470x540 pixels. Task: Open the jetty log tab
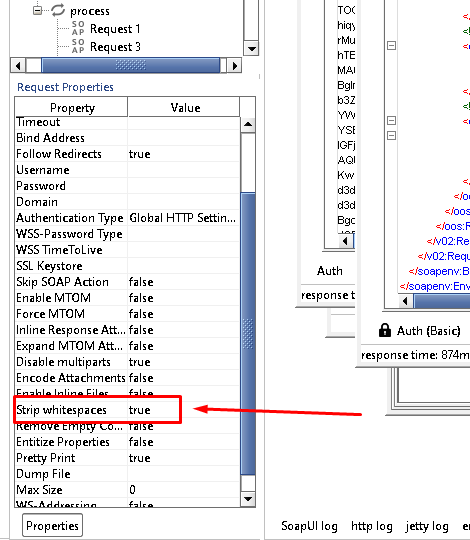(x=427, y=526)
